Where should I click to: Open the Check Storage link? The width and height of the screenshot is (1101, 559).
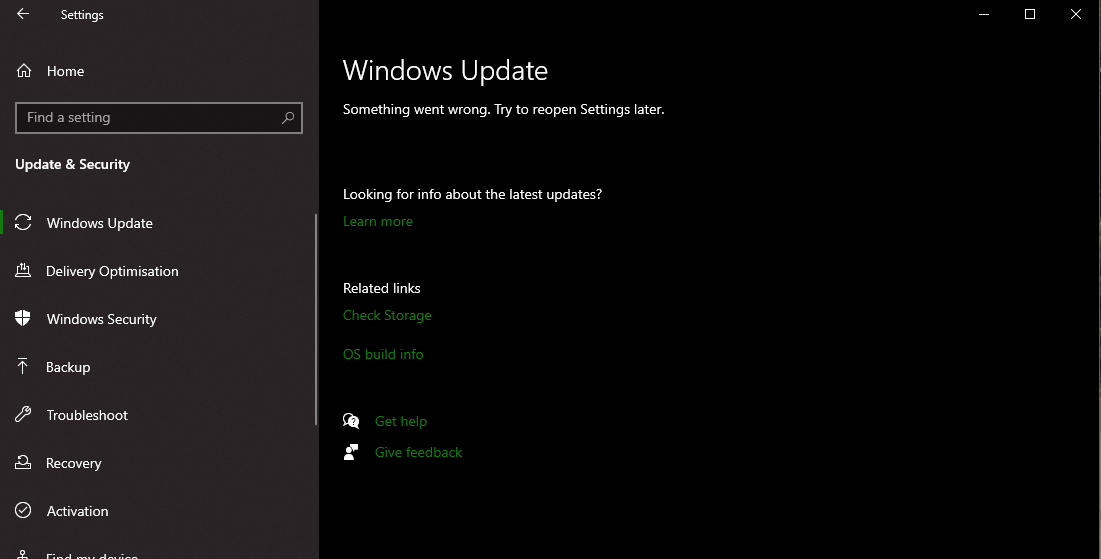pyautogui.click(x=387, y=316)
